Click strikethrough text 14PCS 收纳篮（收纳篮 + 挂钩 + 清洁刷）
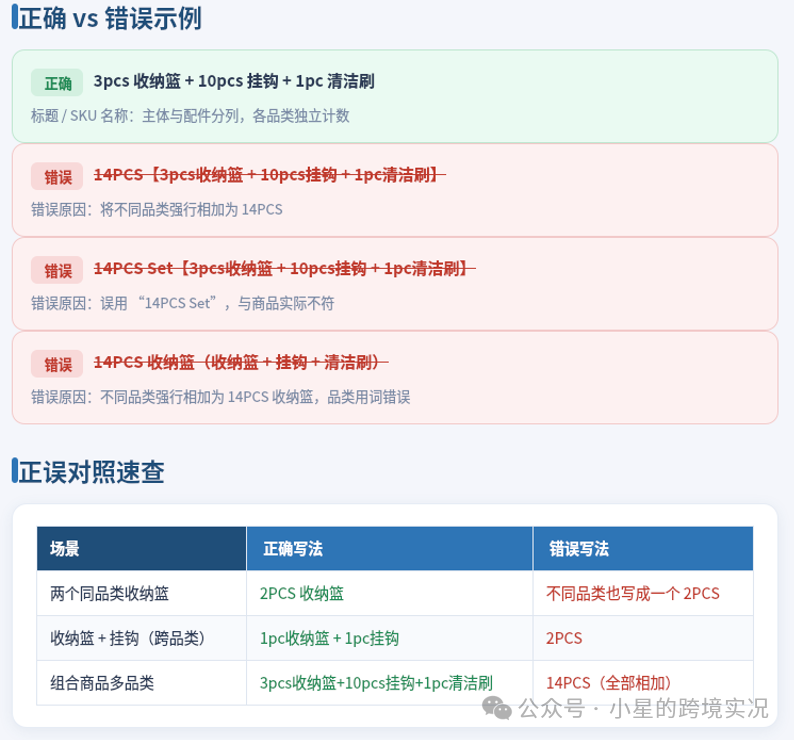The width and height of the screenshot is (794, 740). click(x=241, y=362)
